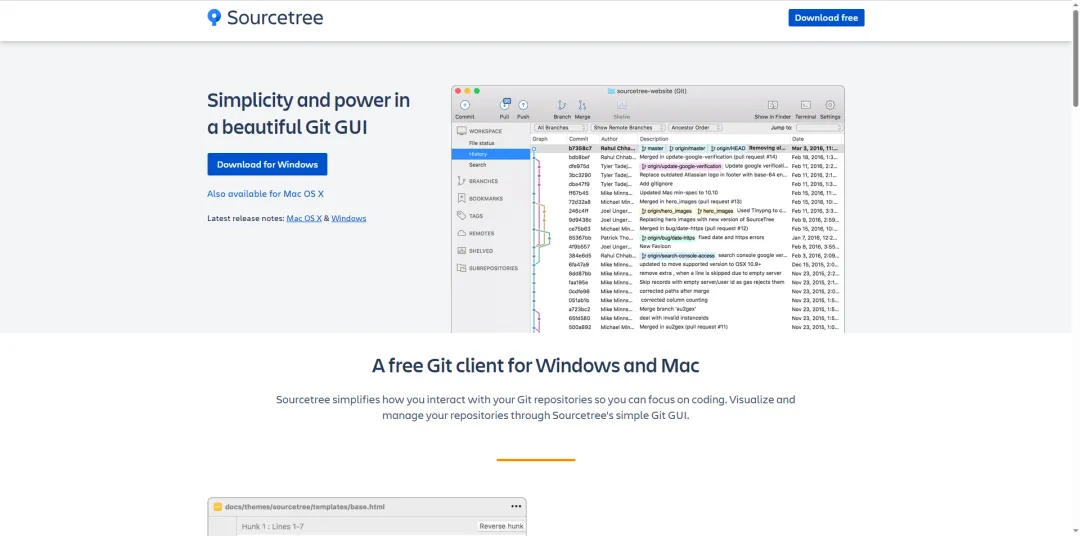Click the Branch toolbar icon
Viewport: 1080px width, 536px height.
coord(562,105)
